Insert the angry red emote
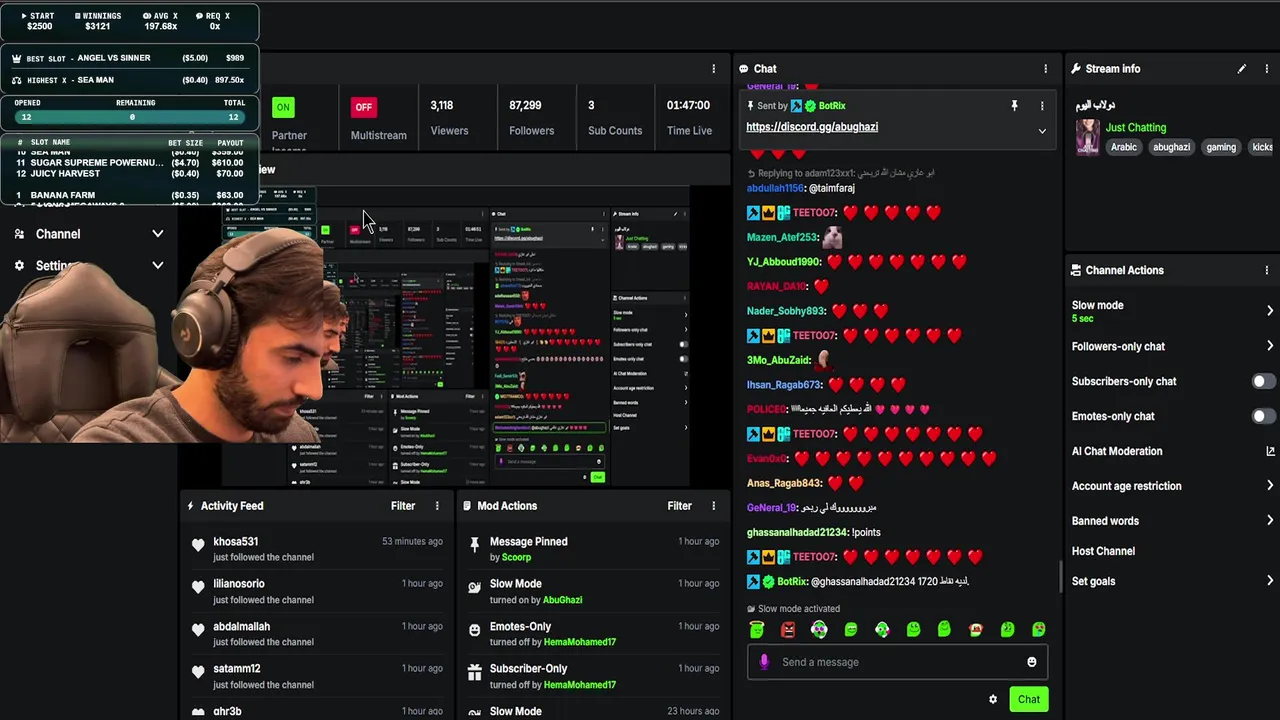Image resolution: width=1280 pixels, height=720 pixels. tap(788, 629)
